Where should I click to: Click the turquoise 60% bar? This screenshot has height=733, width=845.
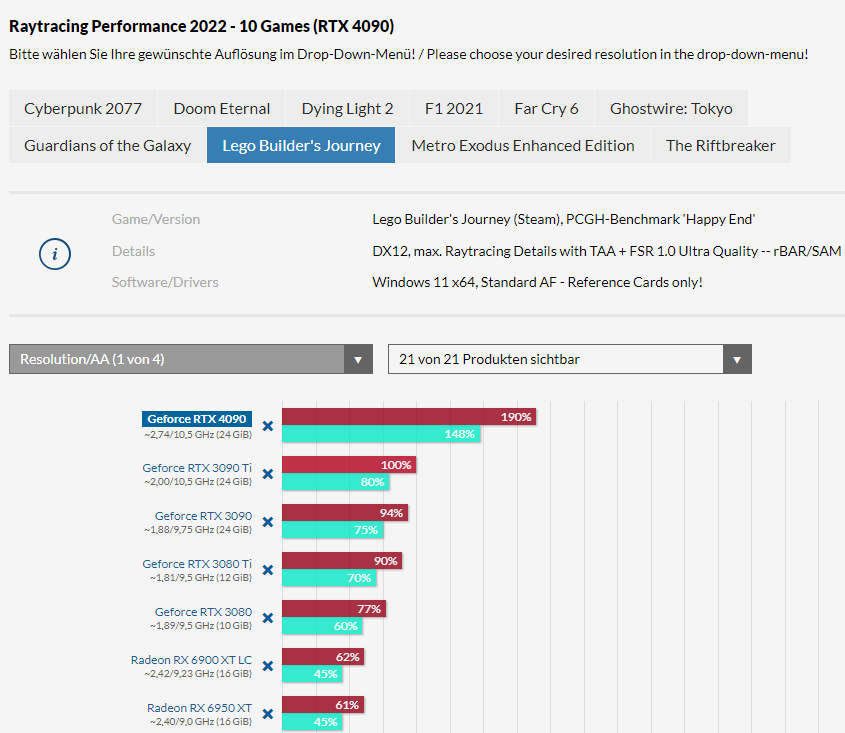(322, 626)
